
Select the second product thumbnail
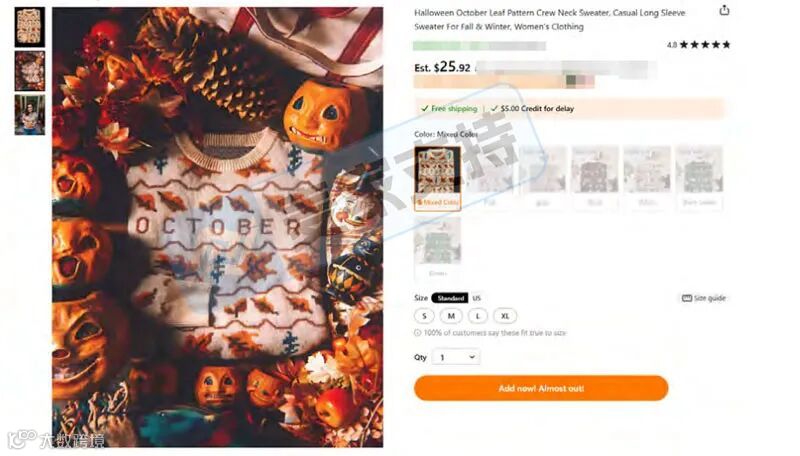coord(30,71)
